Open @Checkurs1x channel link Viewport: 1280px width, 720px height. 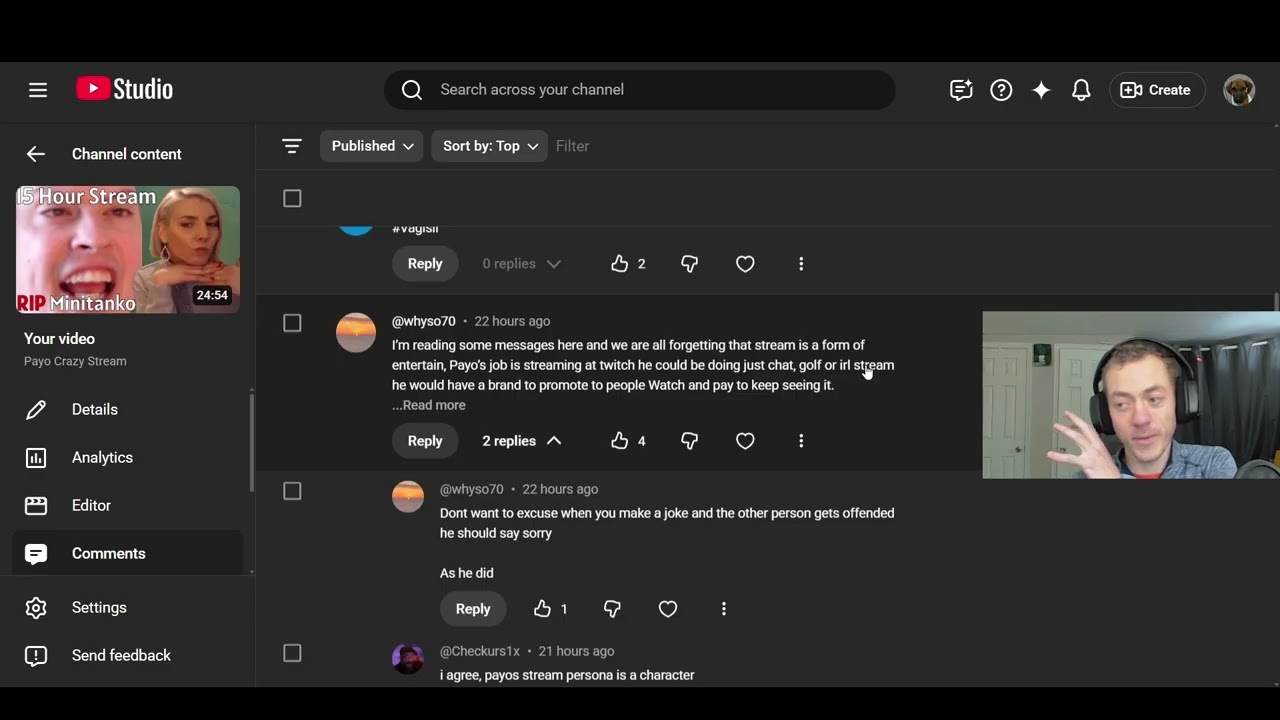[x=480, y=651]
